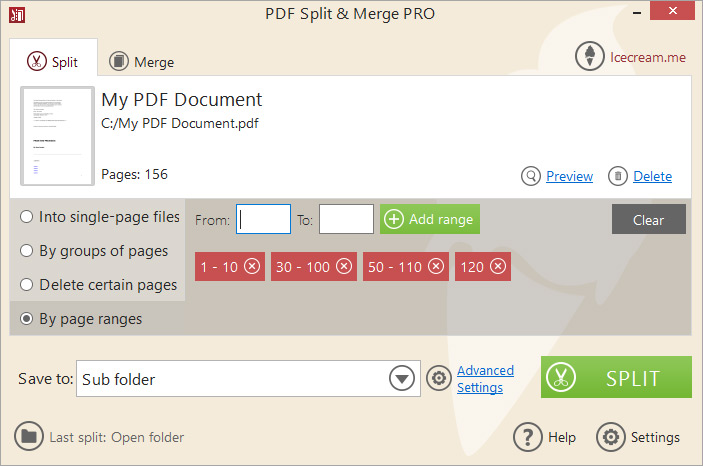Focus the From page number field
Viewport: 703px width, 466px height.
(x=263, y=219)
